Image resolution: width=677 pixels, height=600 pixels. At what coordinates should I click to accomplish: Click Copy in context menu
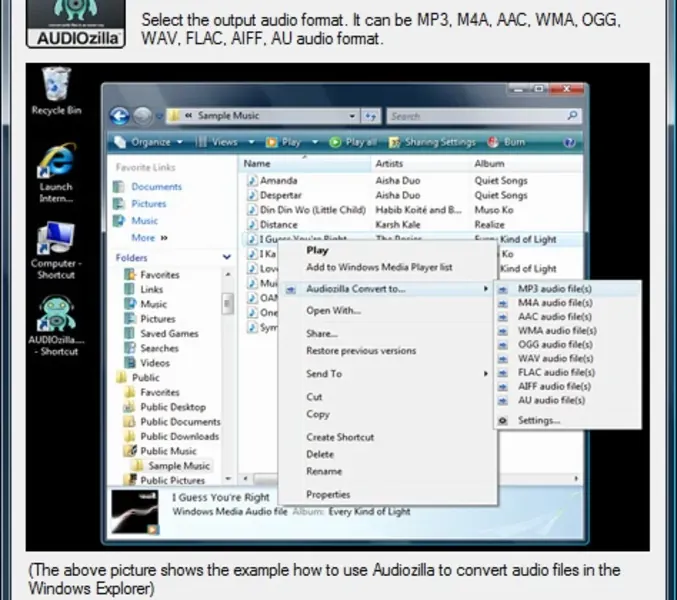(x=318, y=414)
